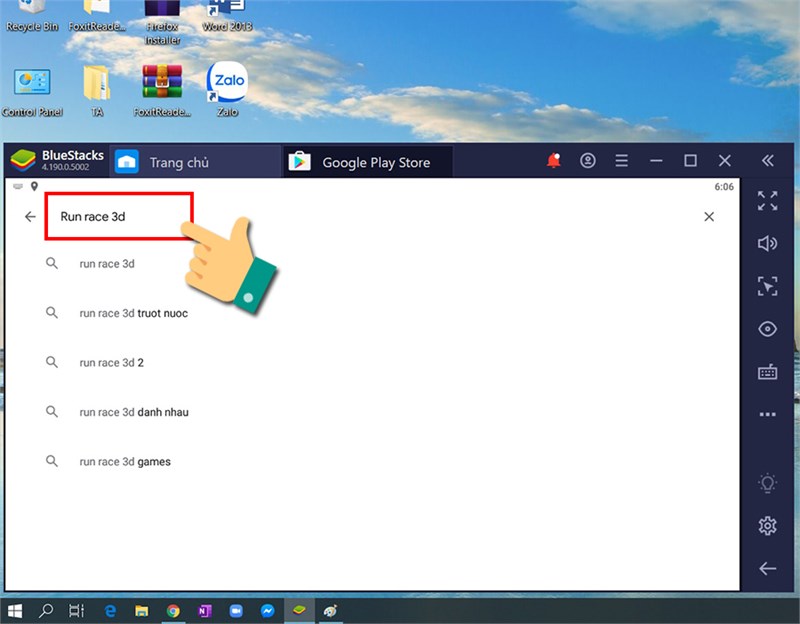
Task: Click the location pin status icon
Action: (34, 186)
